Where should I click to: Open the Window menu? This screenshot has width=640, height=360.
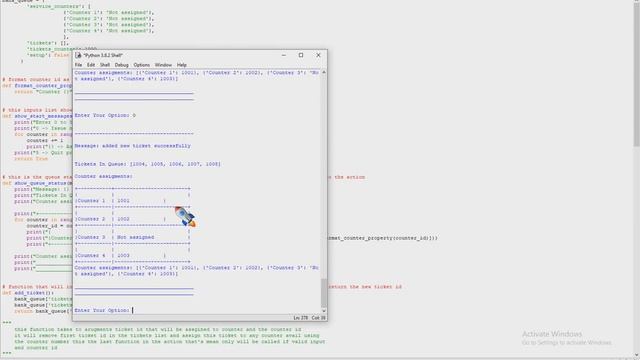coord(163,65)
